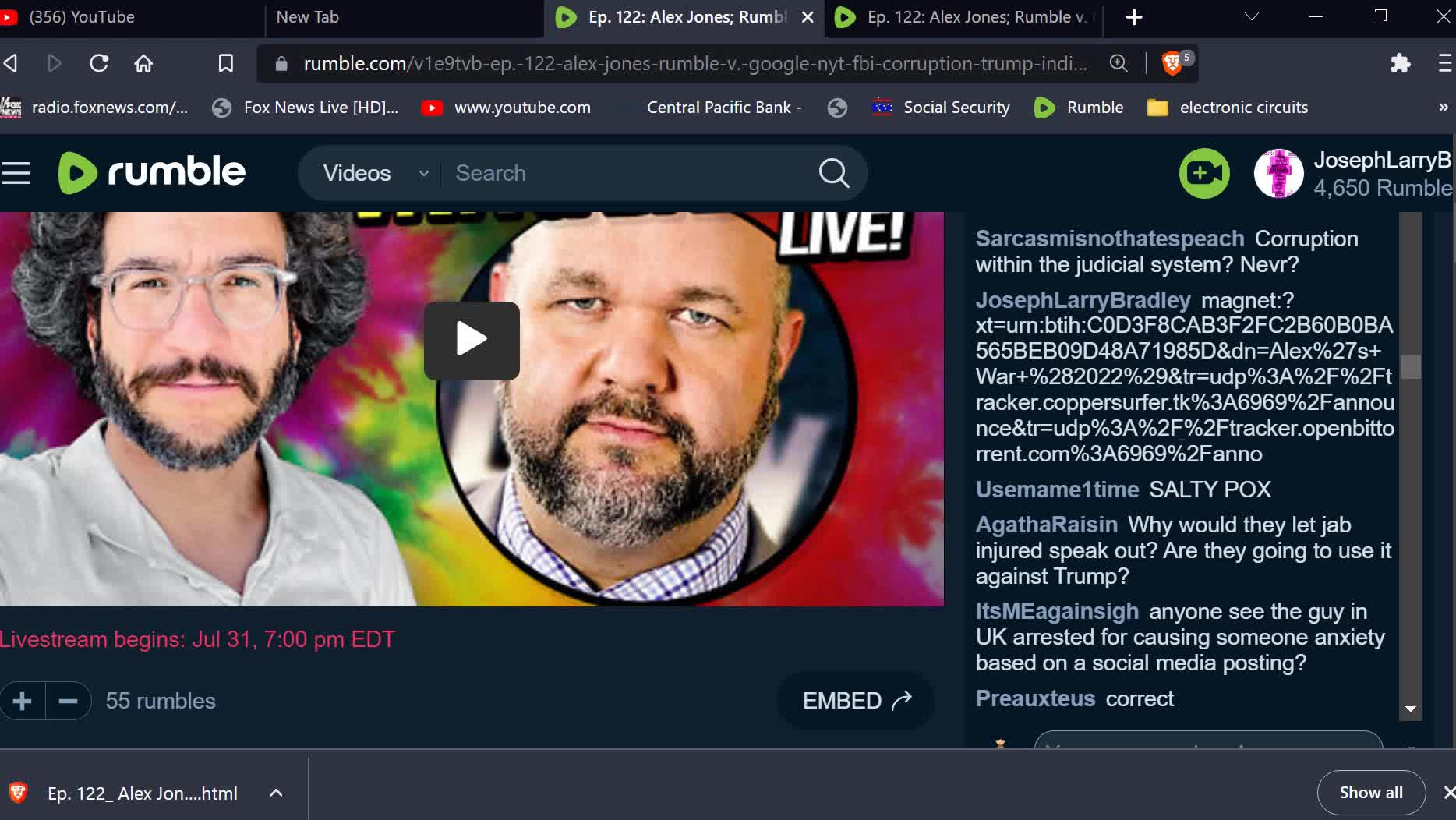Click the rumble.com address bar URL
Image resolution: width=1456 pixels, height=820 pixels.
tap(695, 63)
